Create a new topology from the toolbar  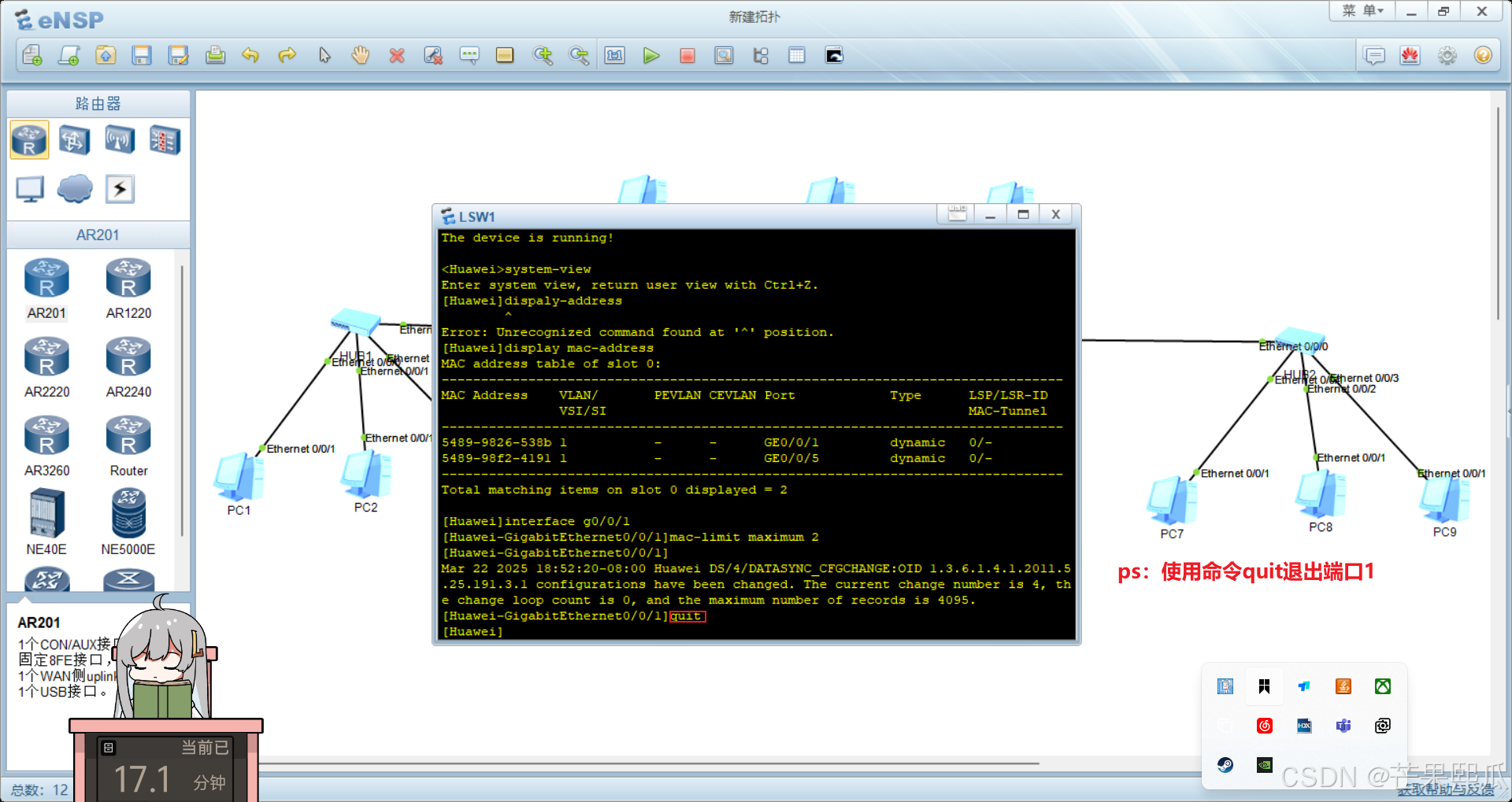(x=32, y=55)
